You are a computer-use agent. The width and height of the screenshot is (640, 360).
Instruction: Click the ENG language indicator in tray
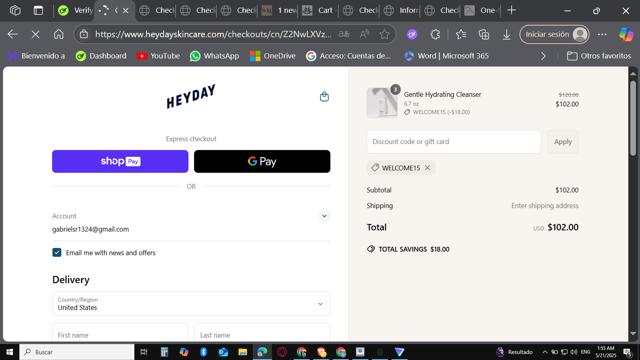[x=586, y=352]
